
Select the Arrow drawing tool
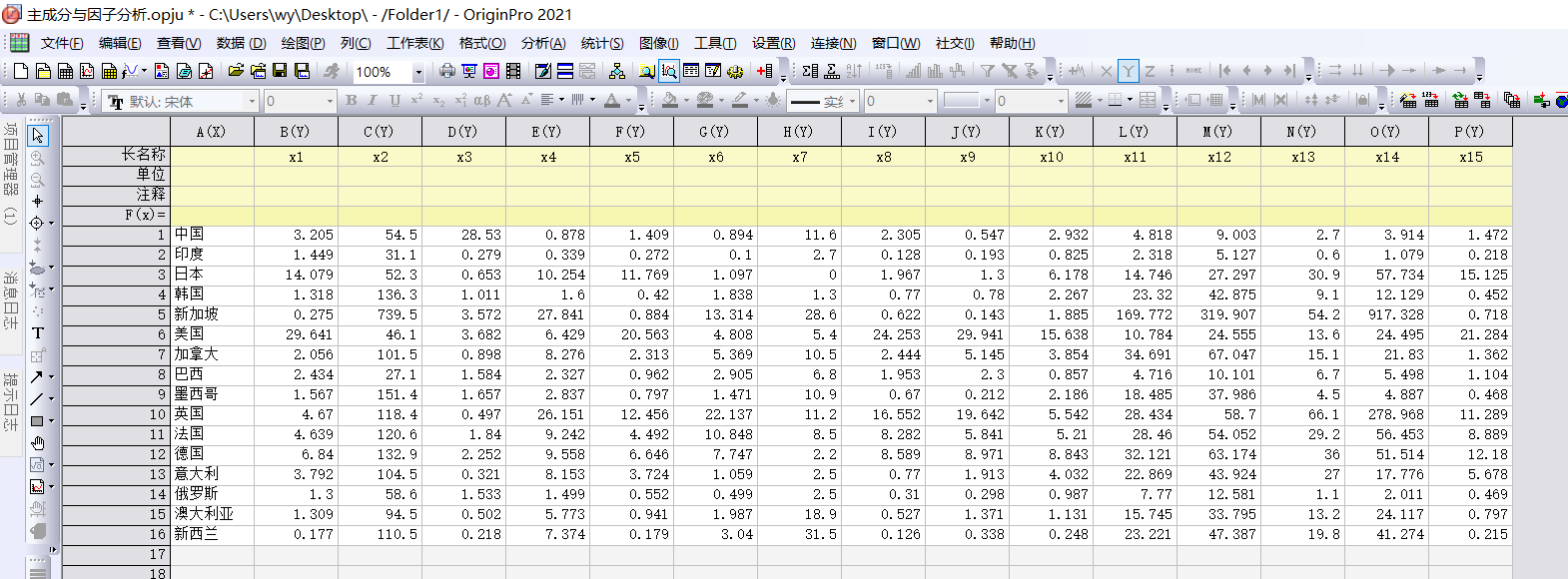click(37, 377)
